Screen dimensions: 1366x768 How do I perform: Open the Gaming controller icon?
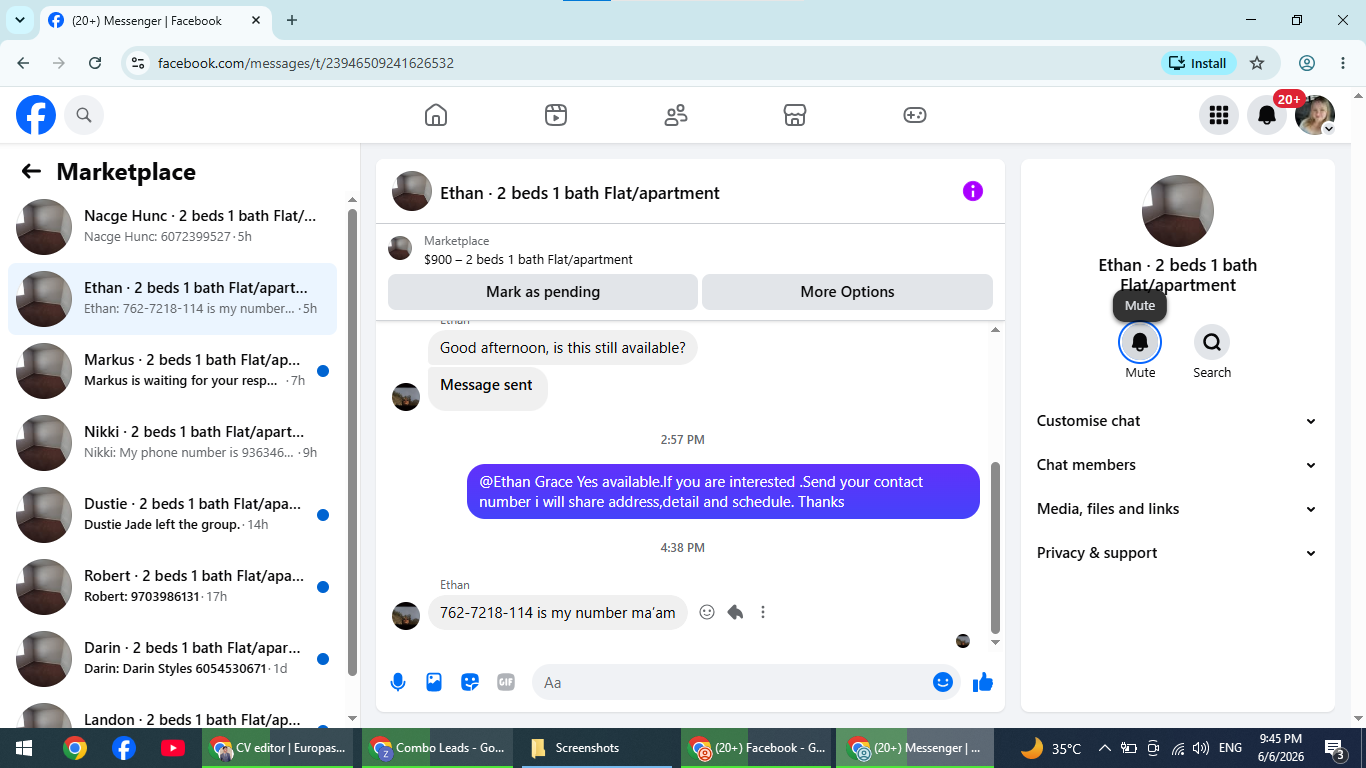pos(915,115)
